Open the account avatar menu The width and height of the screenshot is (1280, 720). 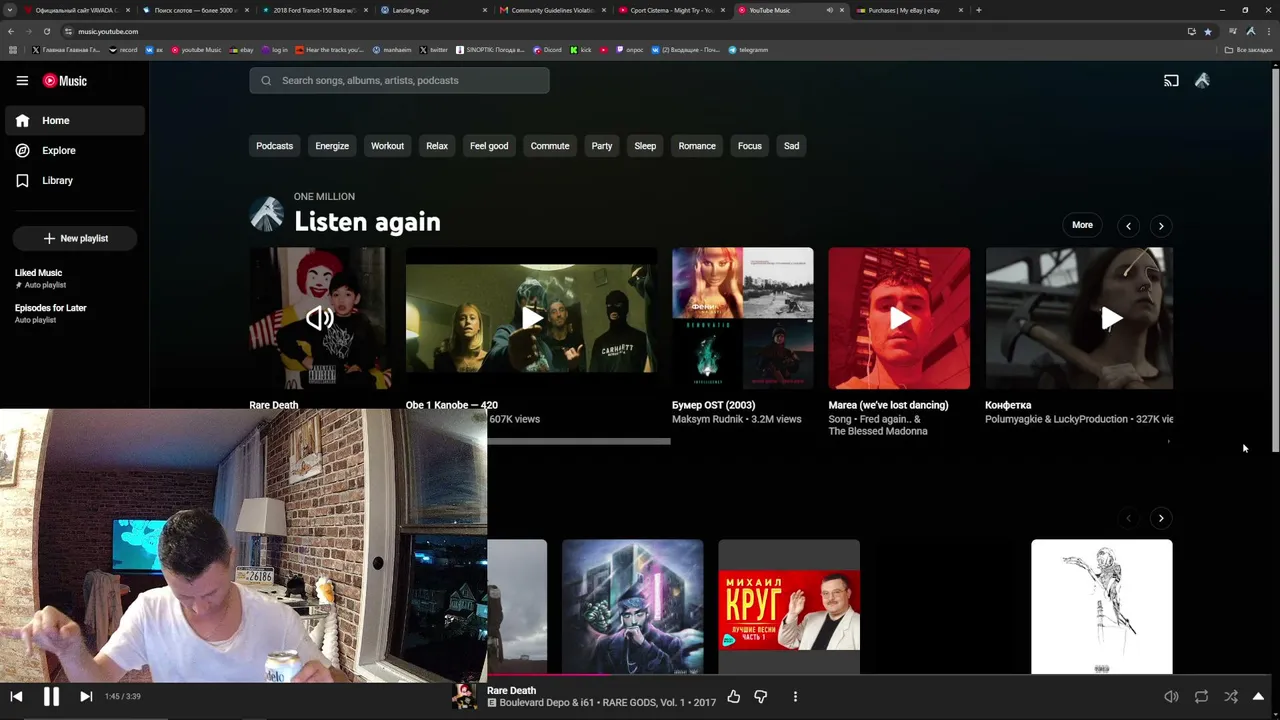[x=1202, y=81]
